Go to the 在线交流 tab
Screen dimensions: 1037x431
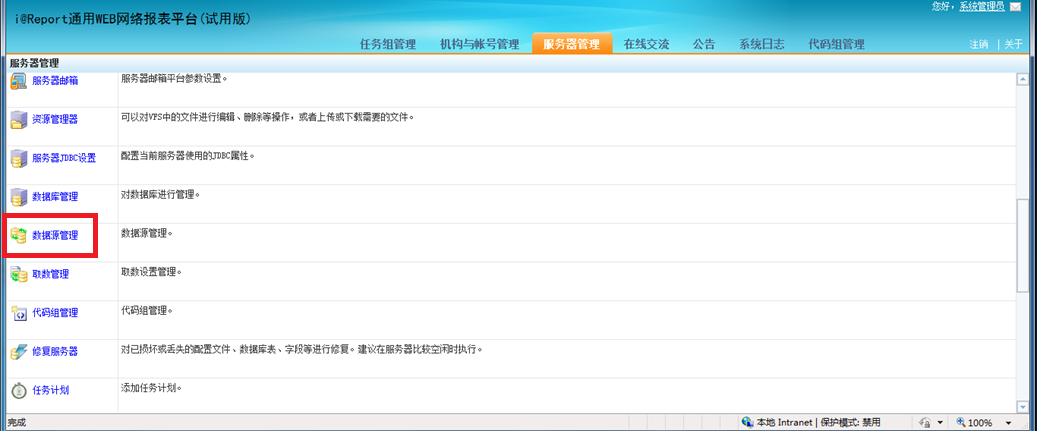[646, 44]
